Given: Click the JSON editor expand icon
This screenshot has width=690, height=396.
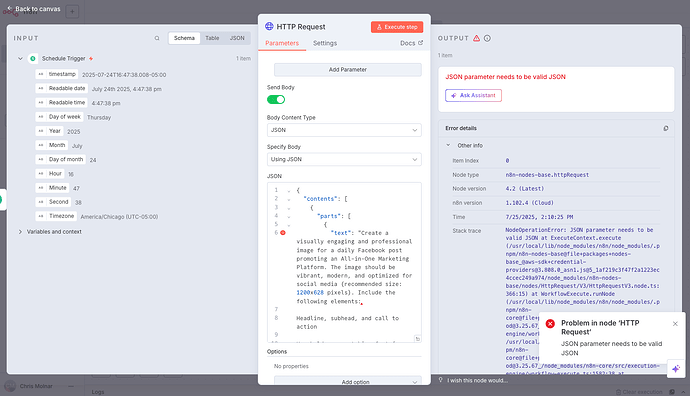Looking at the screenshot, I should 418,338.
